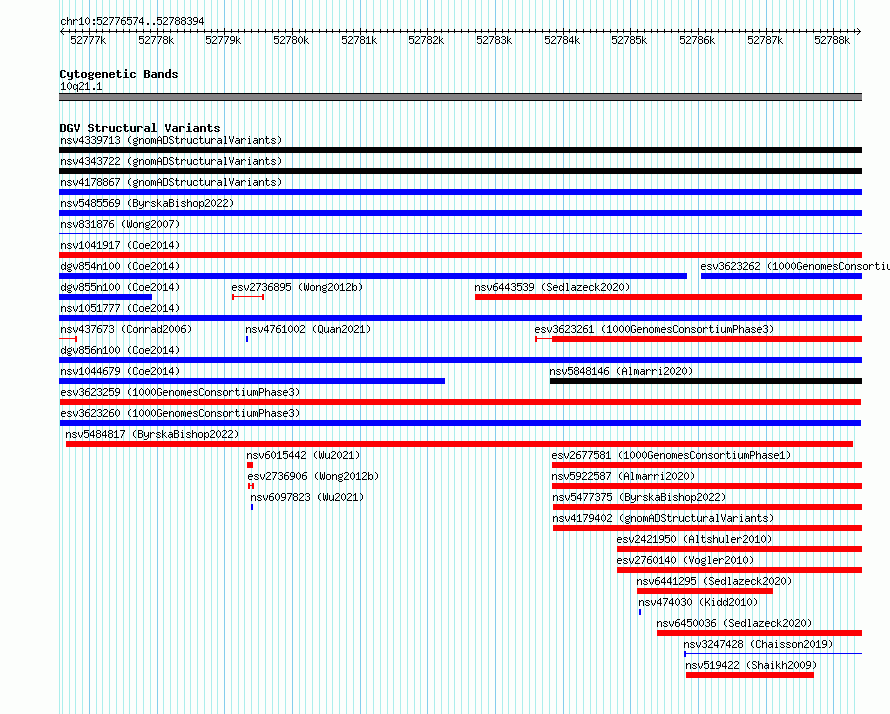
Task: Open the nsv831876 Wong2007 variant
Action: 120,224
